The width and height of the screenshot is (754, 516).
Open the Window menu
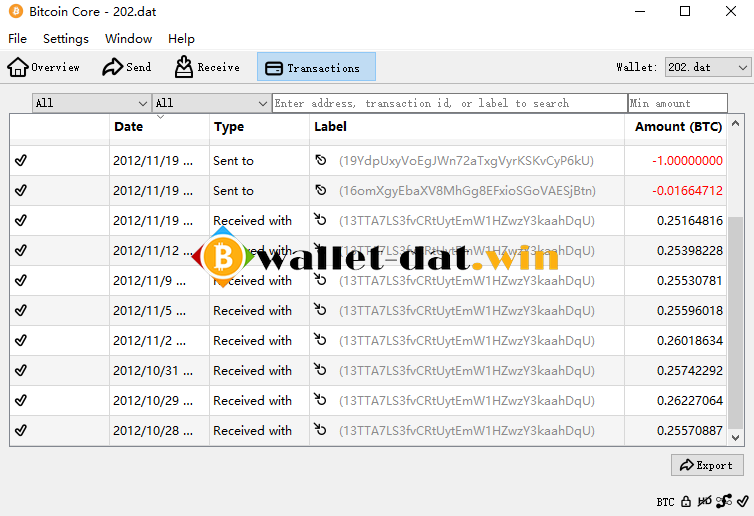[128, 38]
